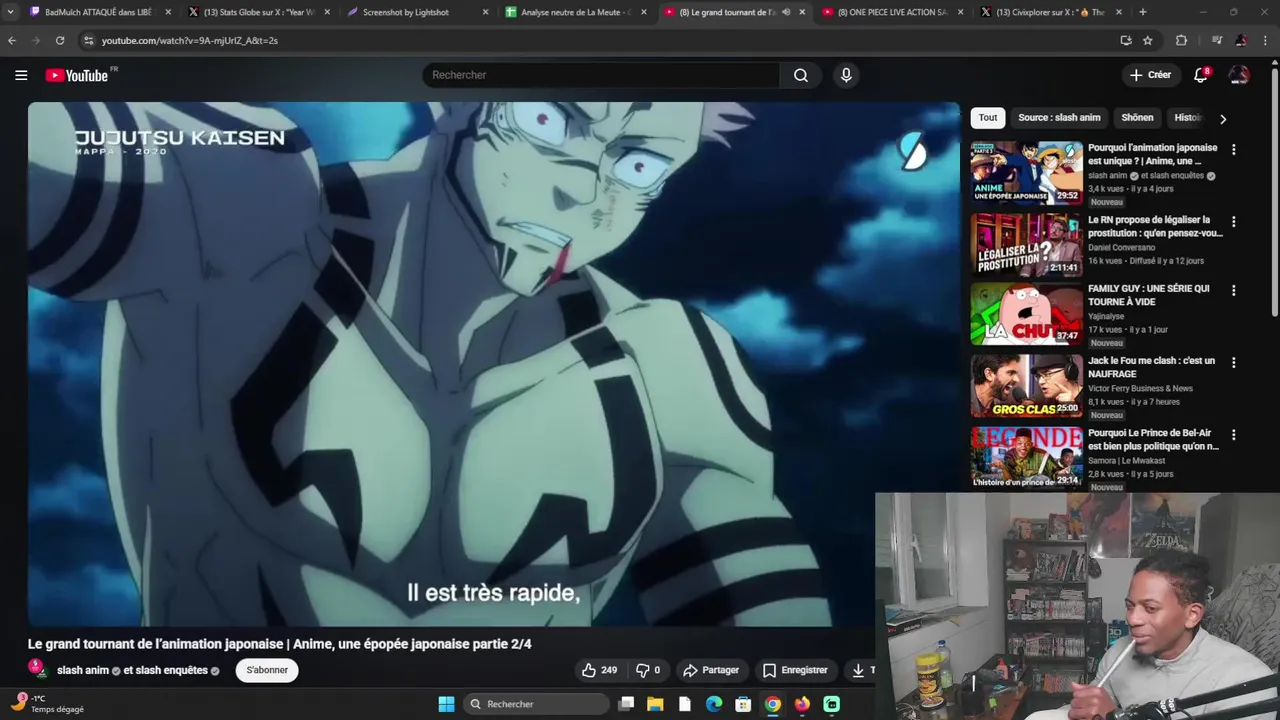View site information icon in address bar
The height and width of the screenshot is (720, 1280).
click(x=88, y=40)
